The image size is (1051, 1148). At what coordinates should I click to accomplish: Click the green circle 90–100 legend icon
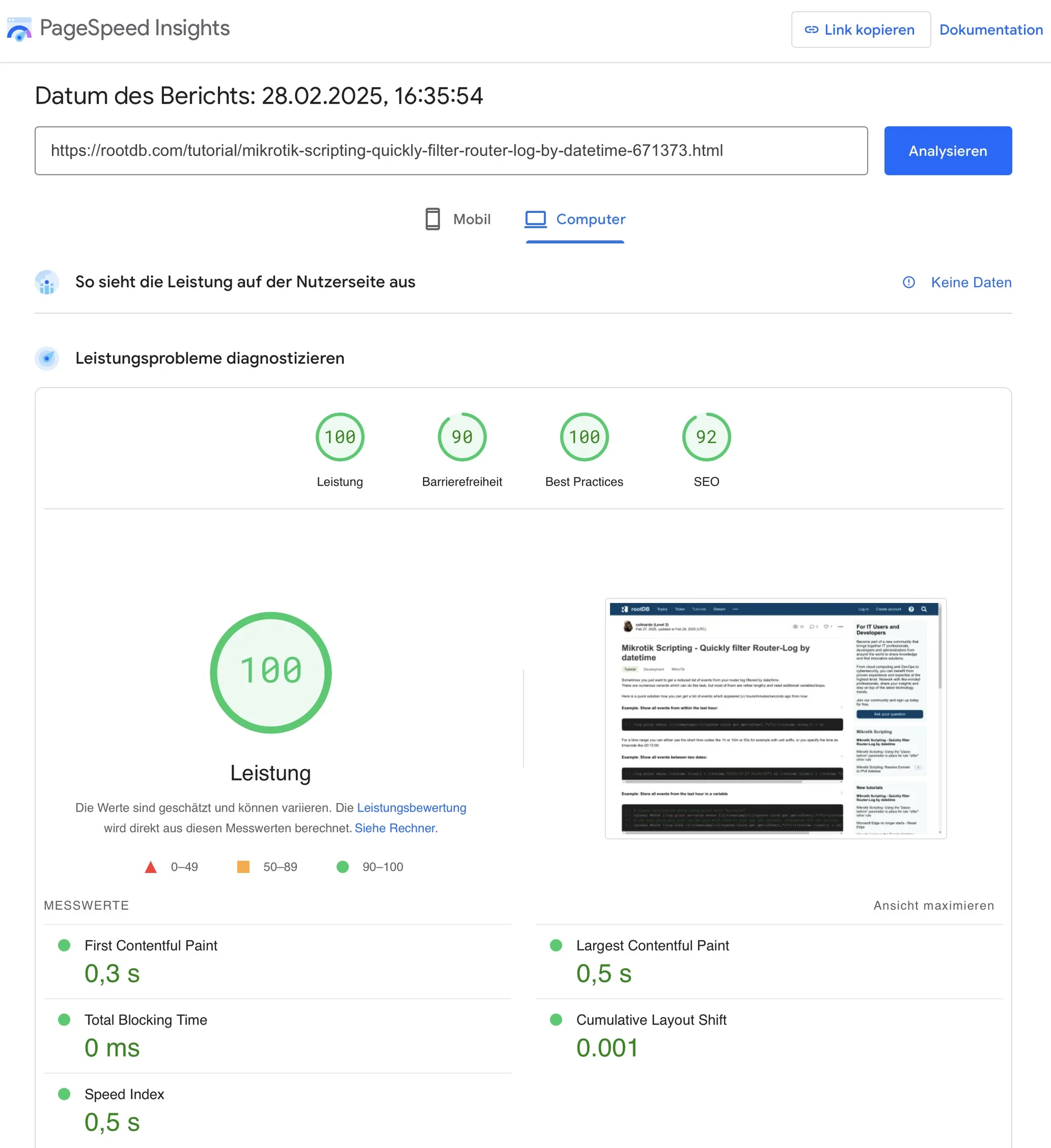point(343,867)
